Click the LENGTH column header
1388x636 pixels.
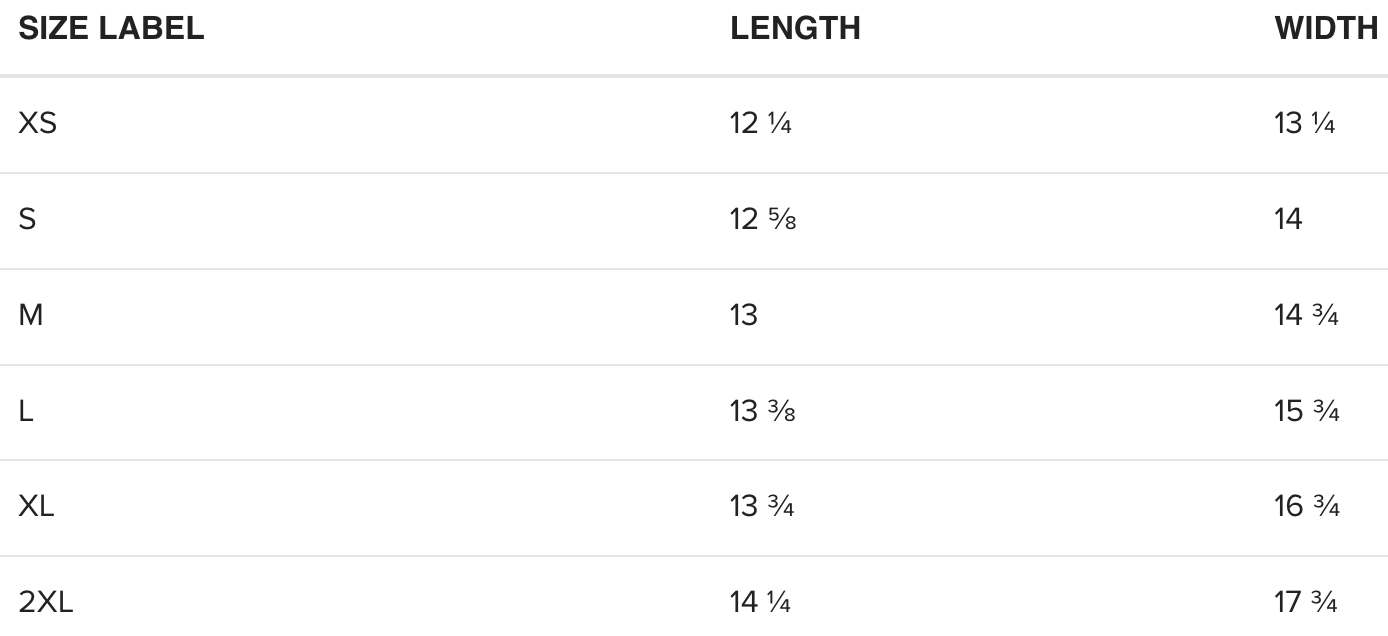[795, 29]
